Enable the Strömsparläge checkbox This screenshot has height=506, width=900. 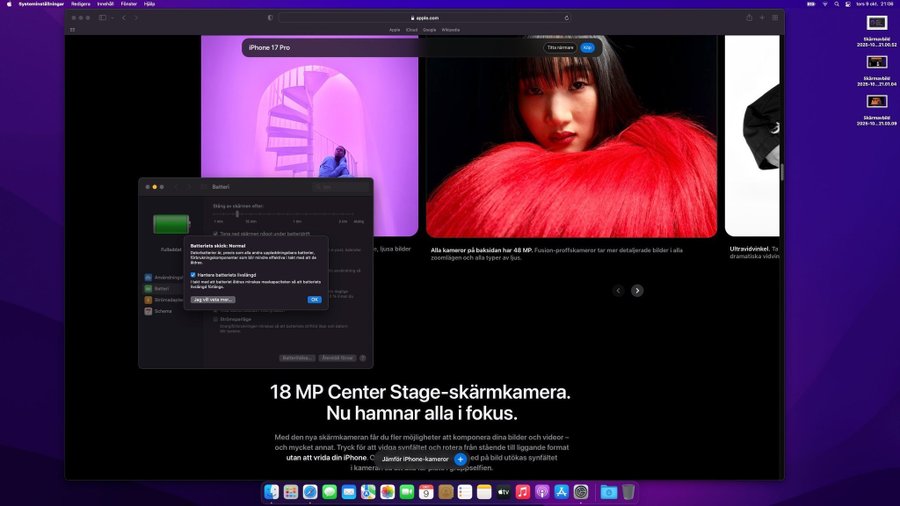pos(215,319)
